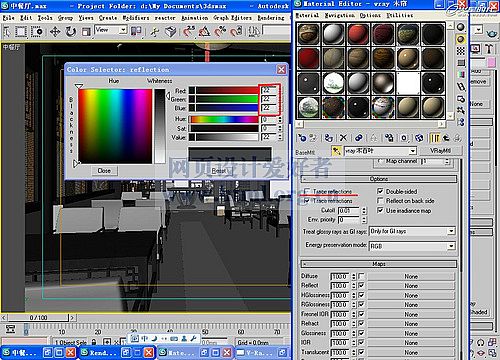Click the Sample Type sphere icon
Viewport: 500px width, 360px height.
point(461,27)
